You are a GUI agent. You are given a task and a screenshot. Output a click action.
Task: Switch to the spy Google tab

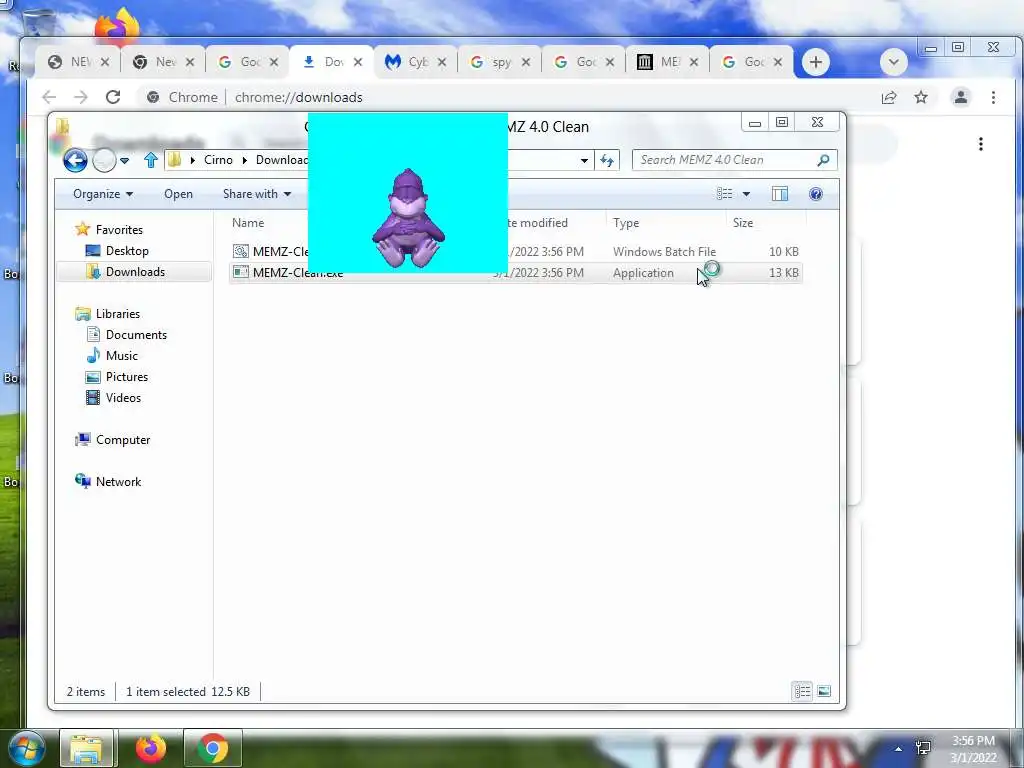pos(500,62)
